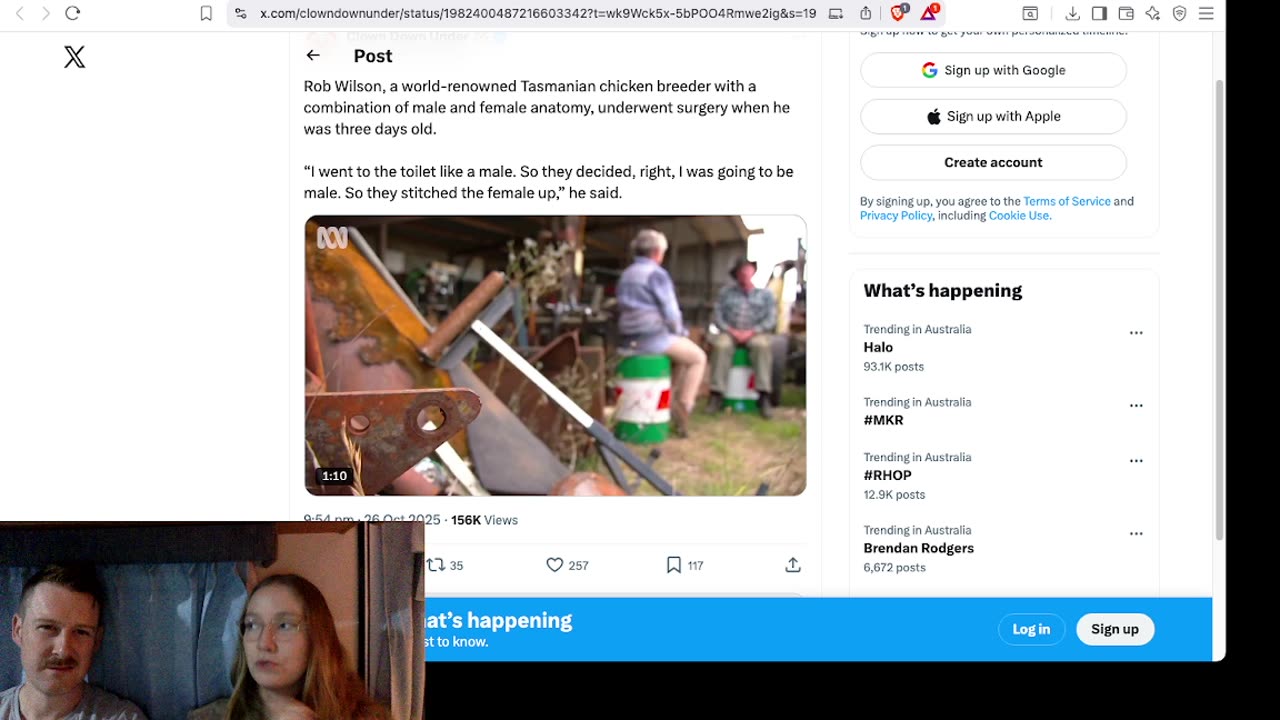
Task: Click the 1:10 video duration badge
Action: point(334,476)
